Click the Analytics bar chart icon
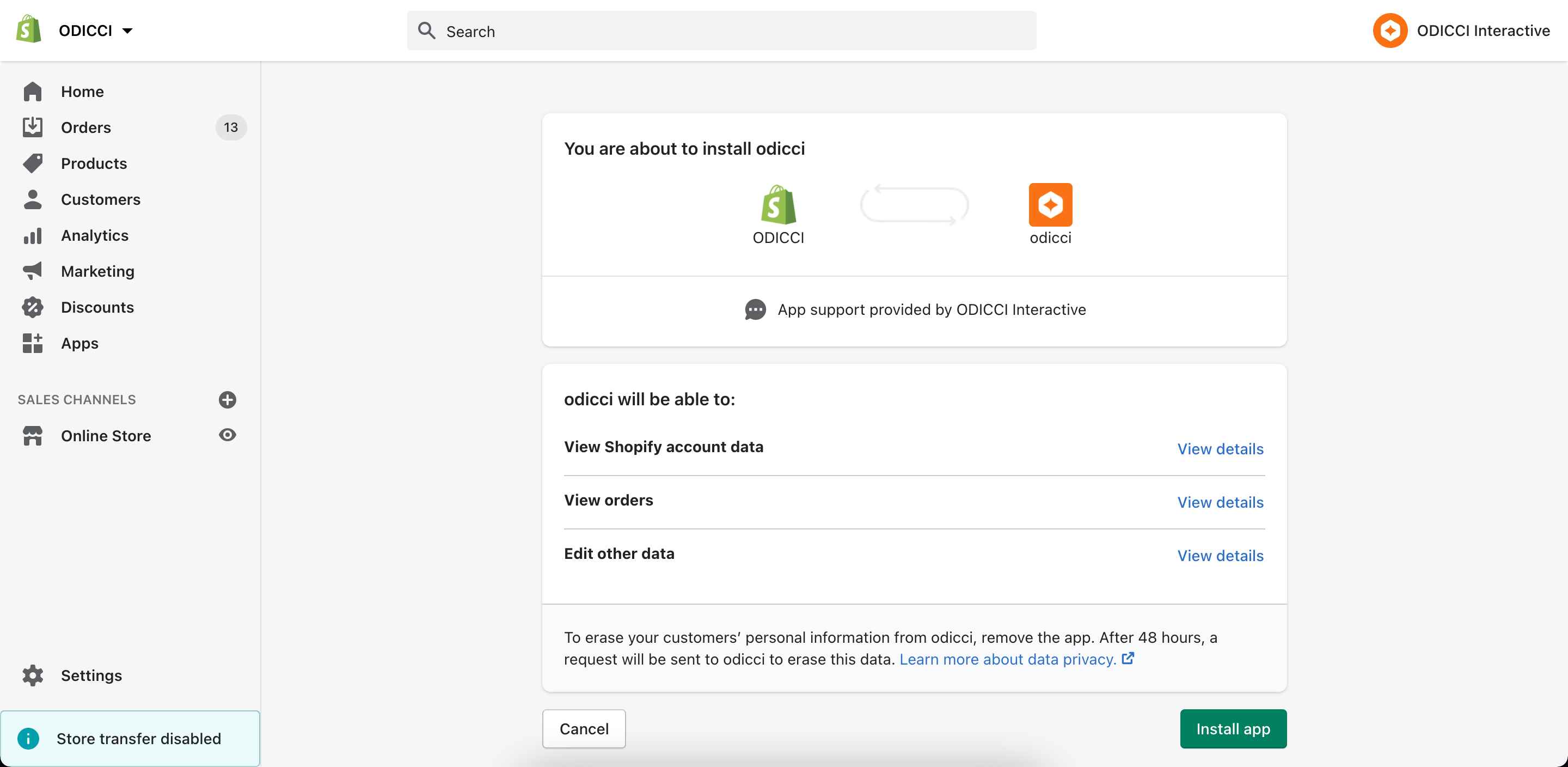The width and height of the screenshot is (1568, 767). click(x=33, y=235)
